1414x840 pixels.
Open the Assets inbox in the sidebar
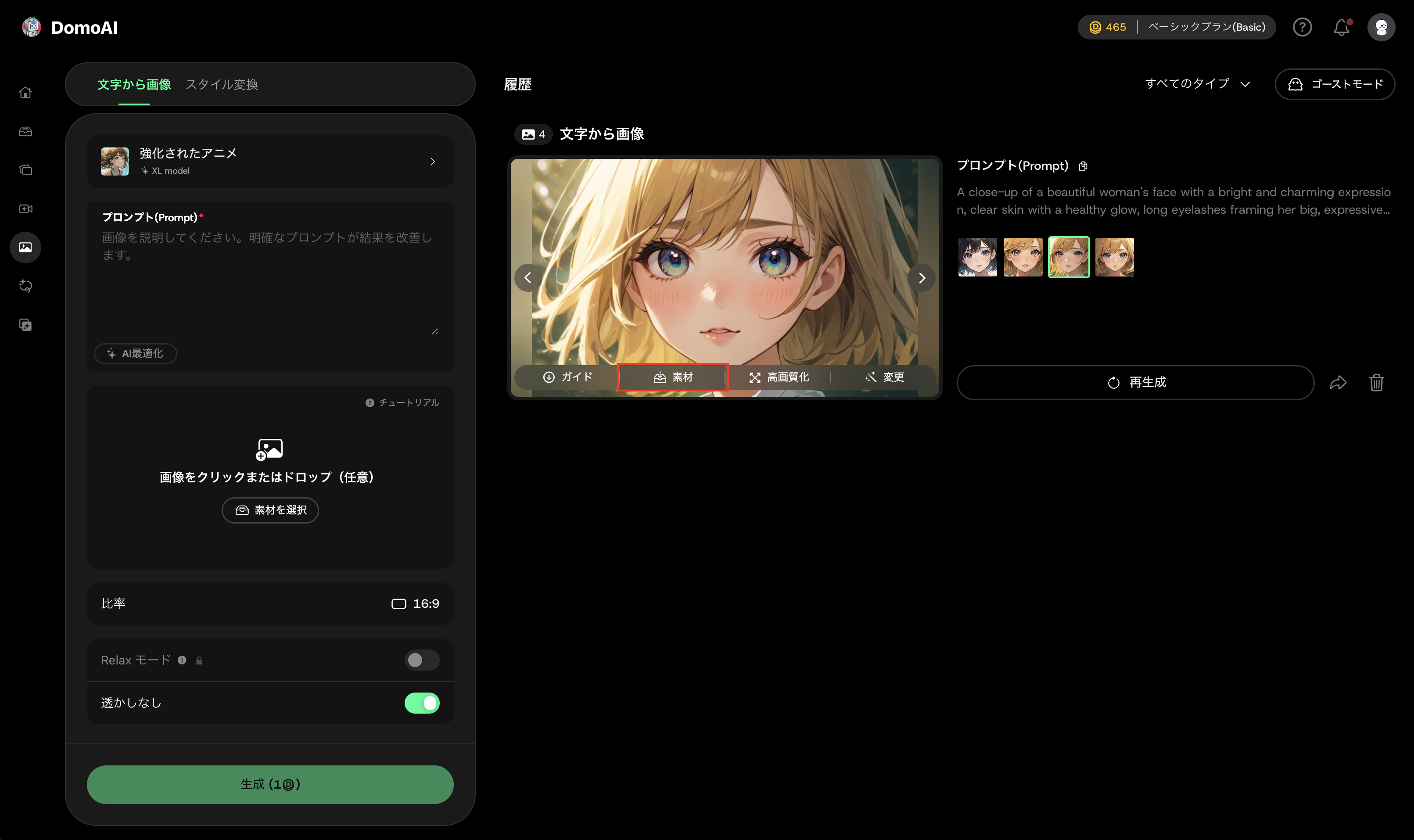pos(25,131)
